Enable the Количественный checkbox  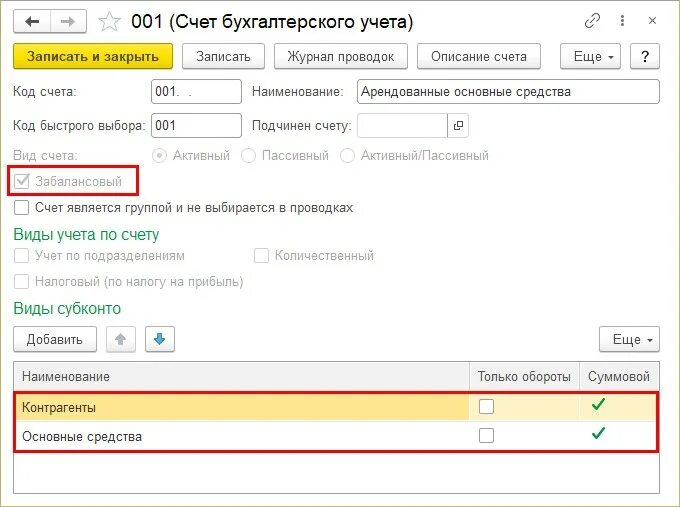(x=261, y=255)
